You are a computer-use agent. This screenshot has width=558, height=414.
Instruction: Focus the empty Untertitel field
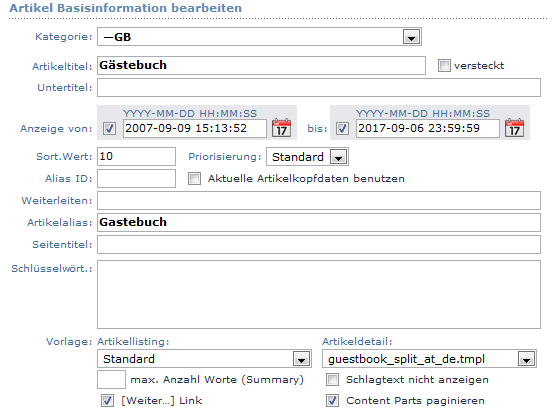coord(319,88)
